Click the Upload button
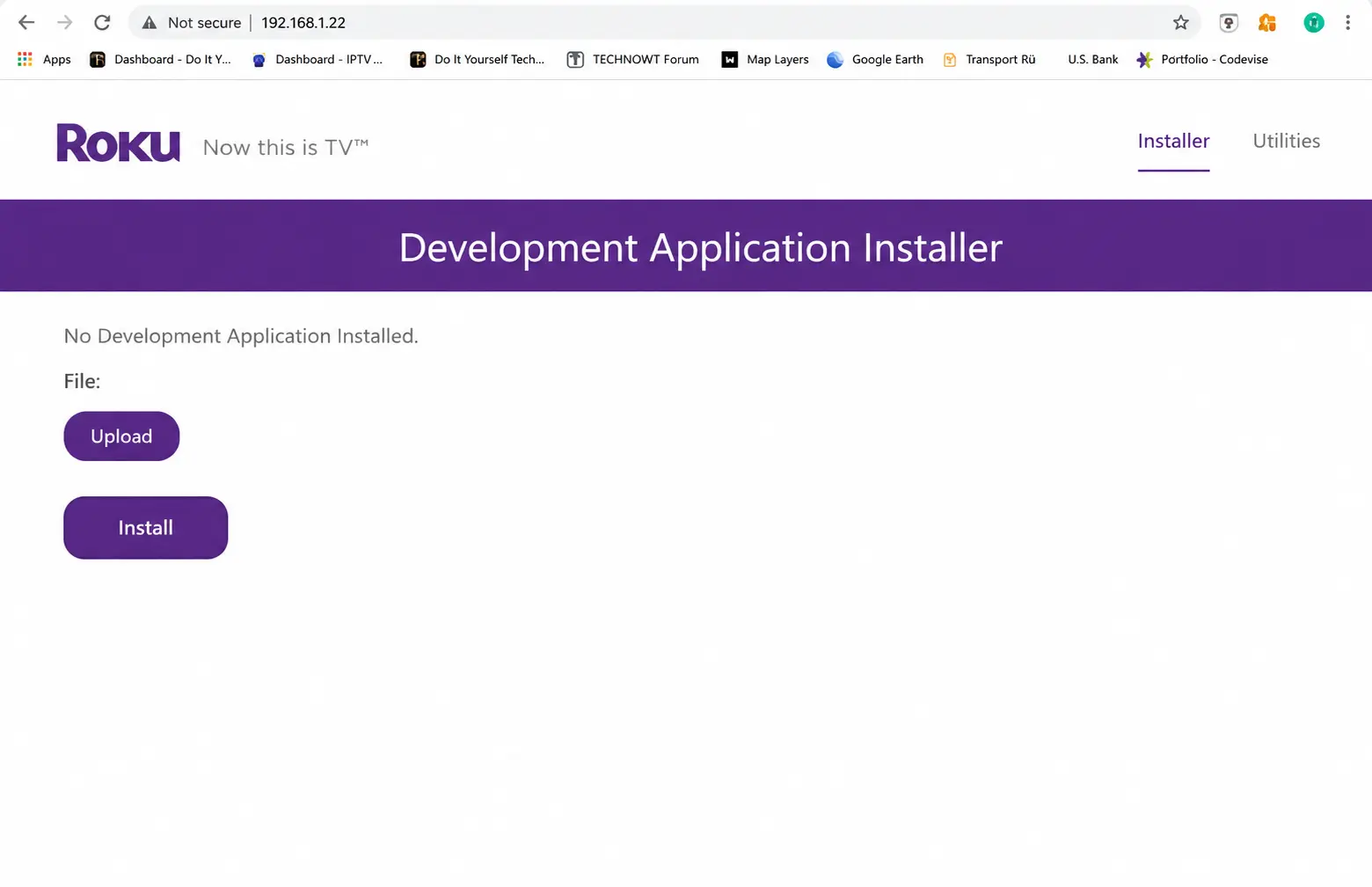 point(121,436)
